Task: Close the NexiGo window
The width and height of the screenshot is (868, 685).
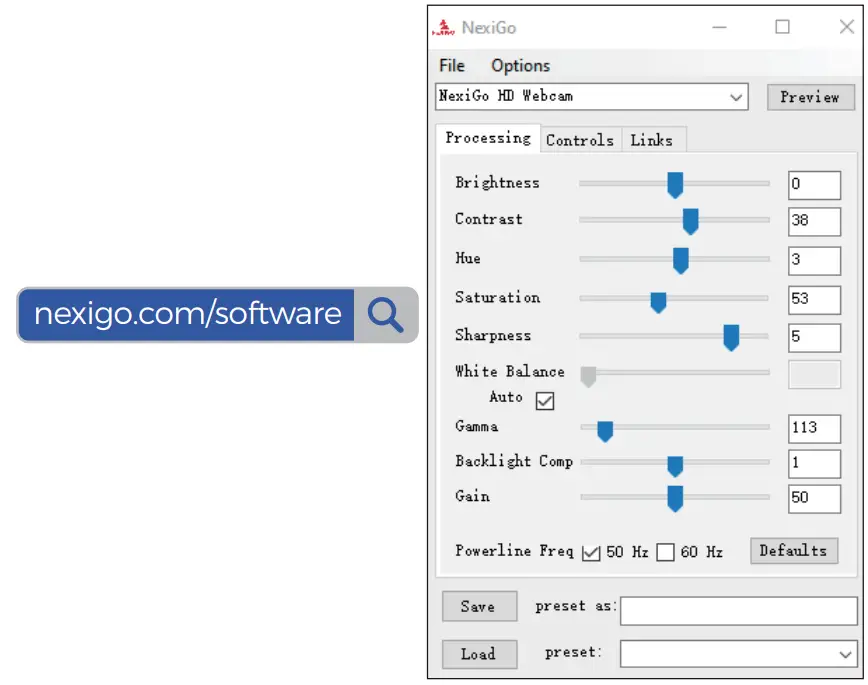Action: [x=846, y=27]
